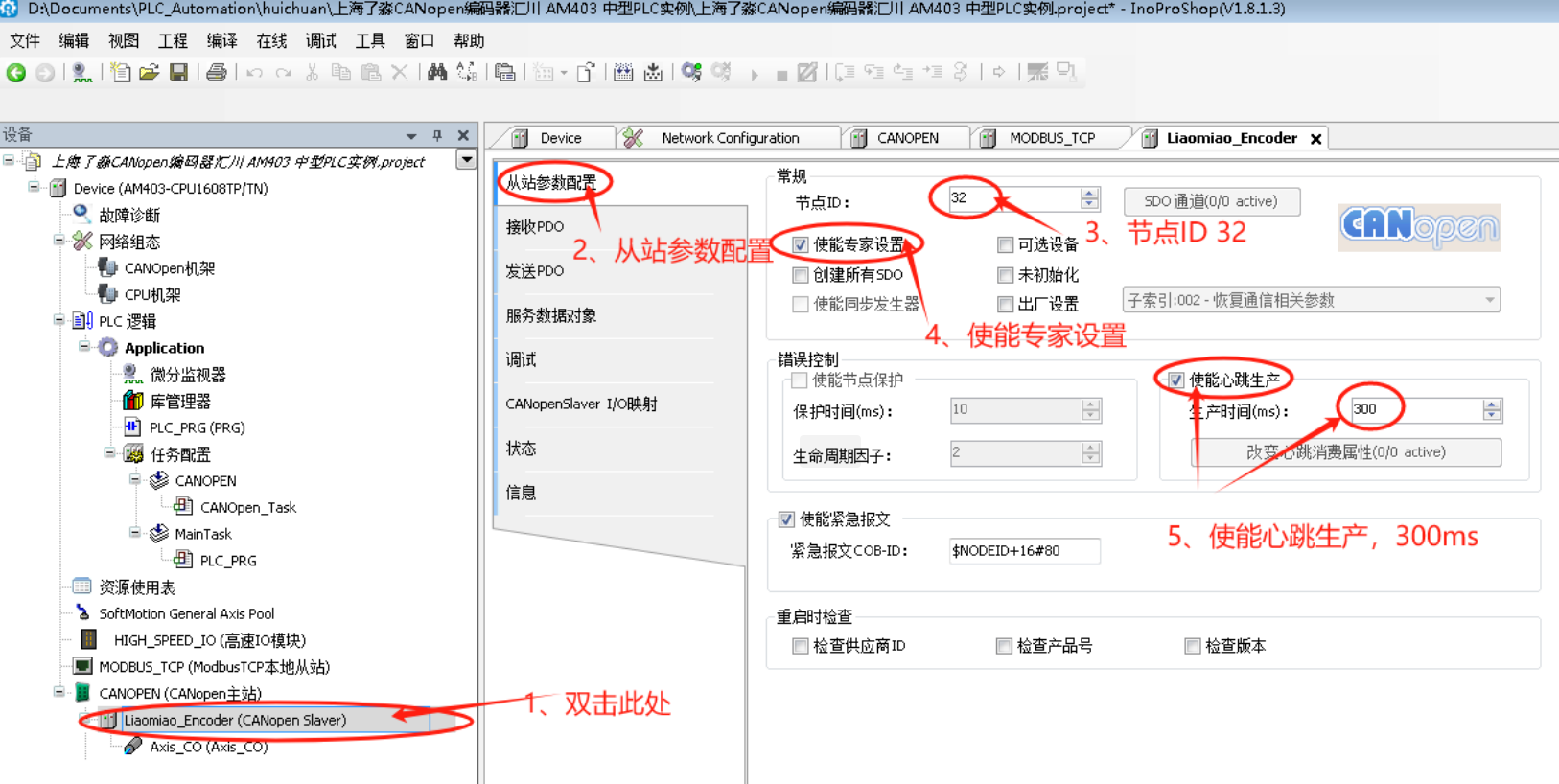Click the SoftMotion General Axis Pool icon

coord(82,613)
